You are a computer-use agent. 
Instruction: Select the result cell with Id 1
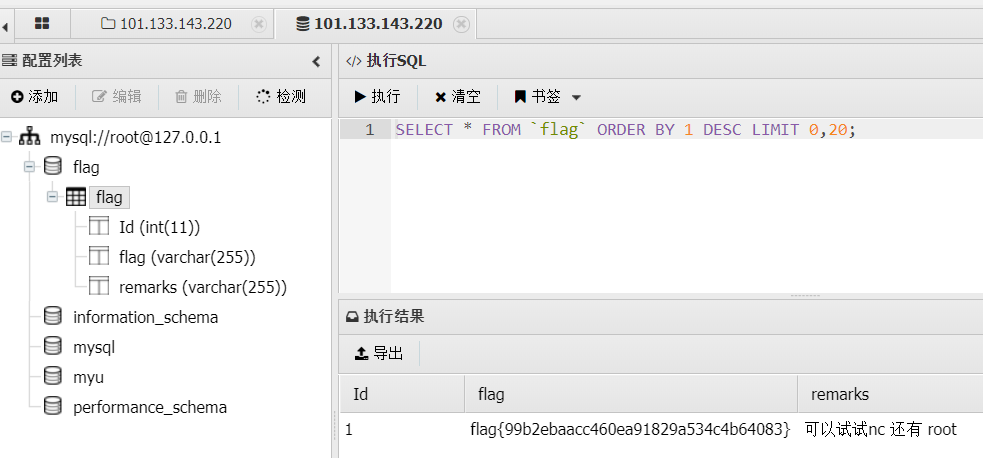click(402, 430)
